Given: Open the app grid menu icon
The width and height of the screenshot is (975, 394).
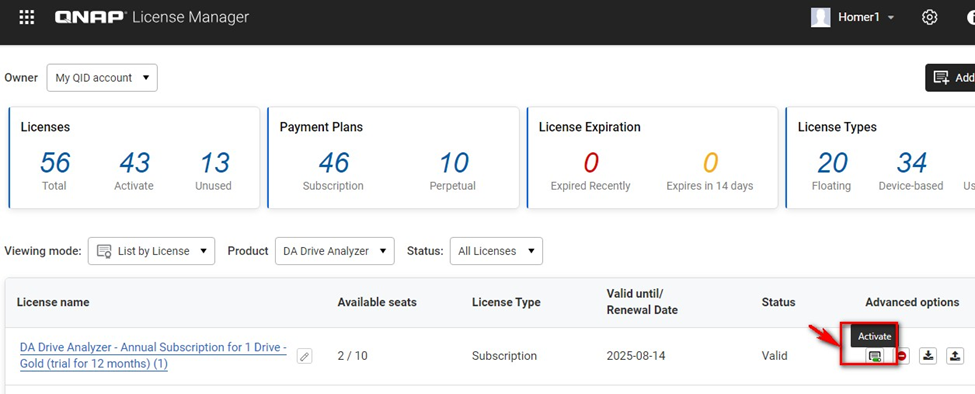Looking at the screenshot, I should pos(27,17).
